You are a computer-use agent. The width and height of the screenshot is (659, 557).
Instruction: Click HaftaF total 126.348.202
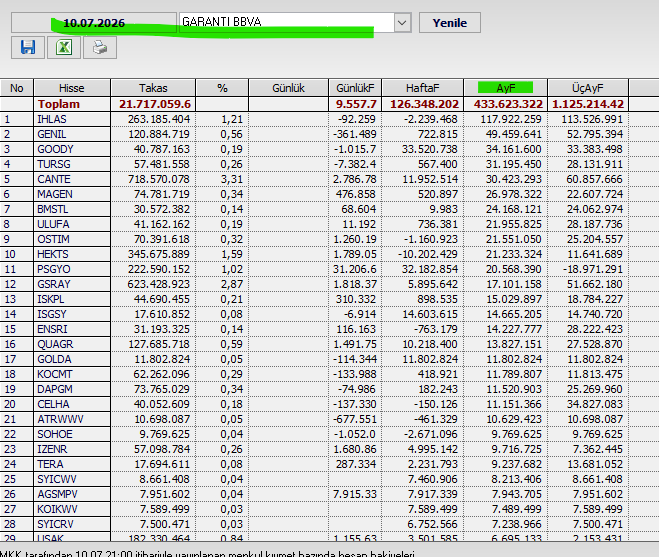point(424,104)
